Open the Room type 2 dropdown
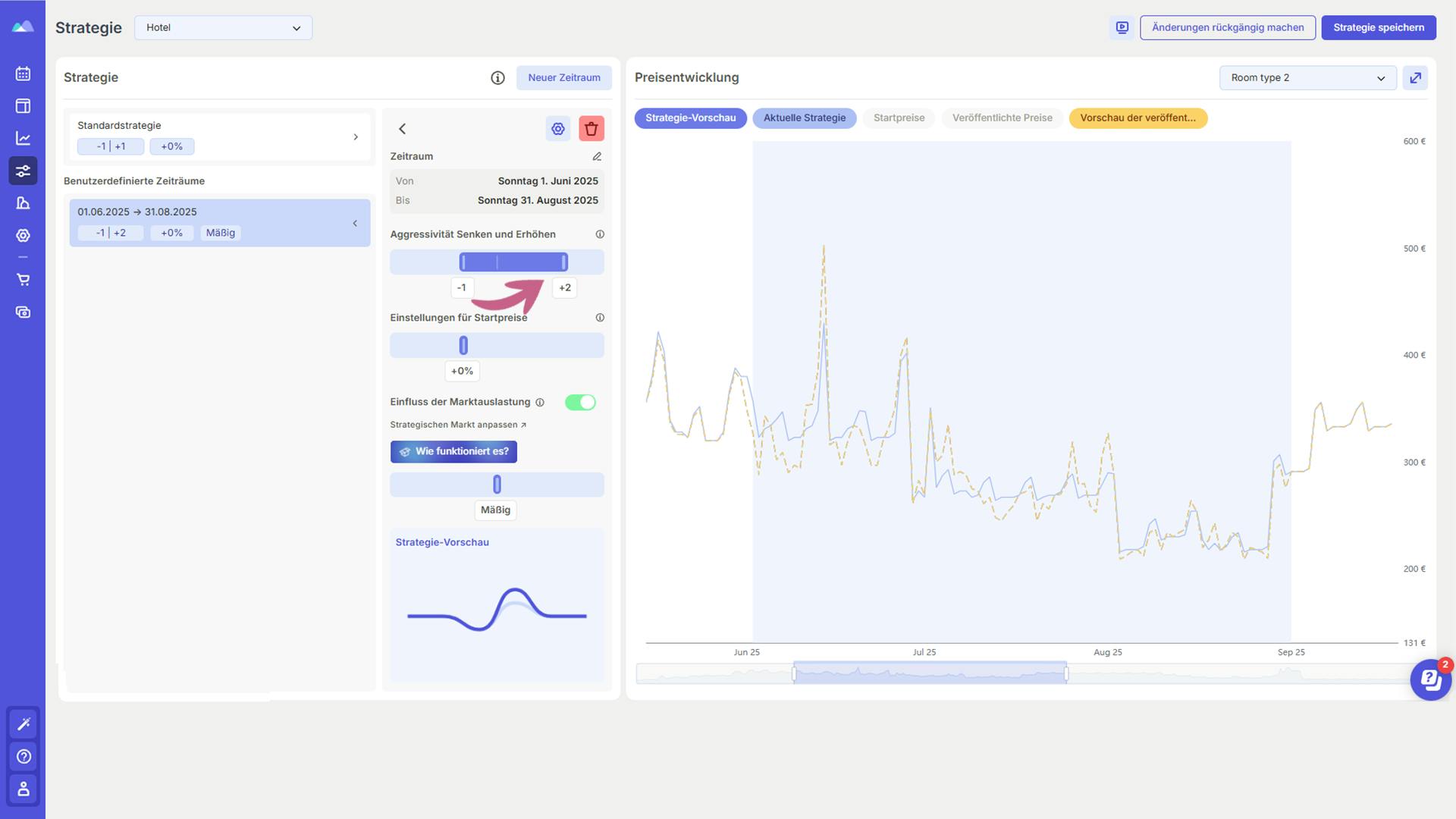 (1307, 77)
